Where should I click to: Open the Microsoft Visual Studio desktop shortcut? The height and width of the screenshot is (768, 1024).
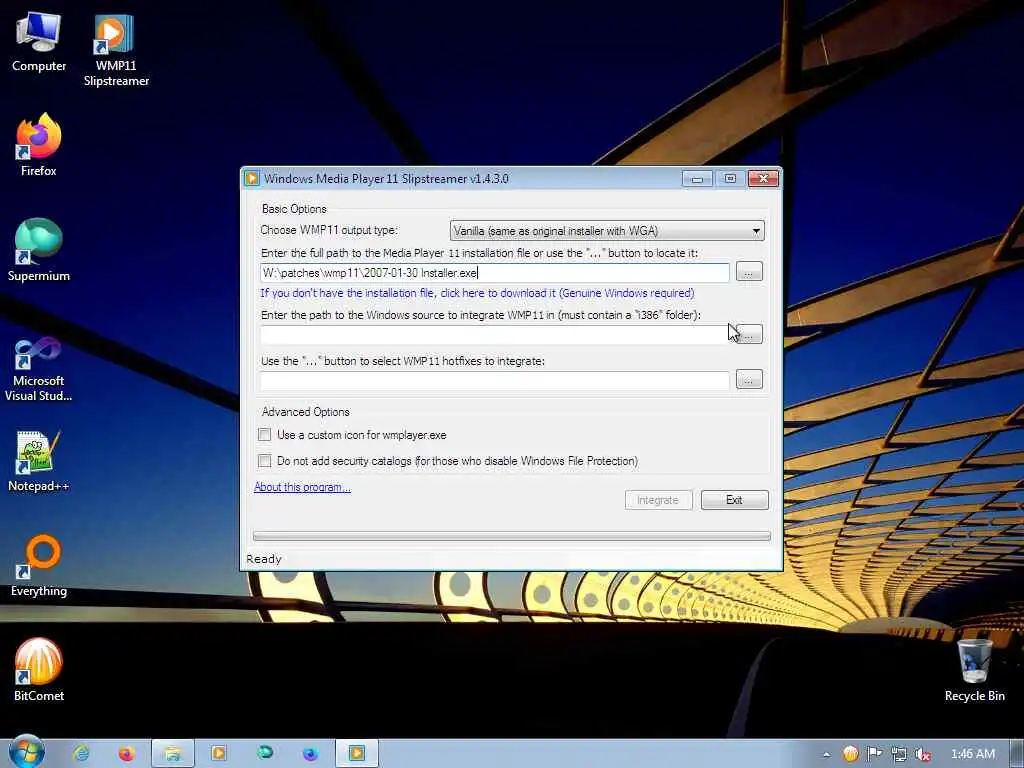[39, 370]
